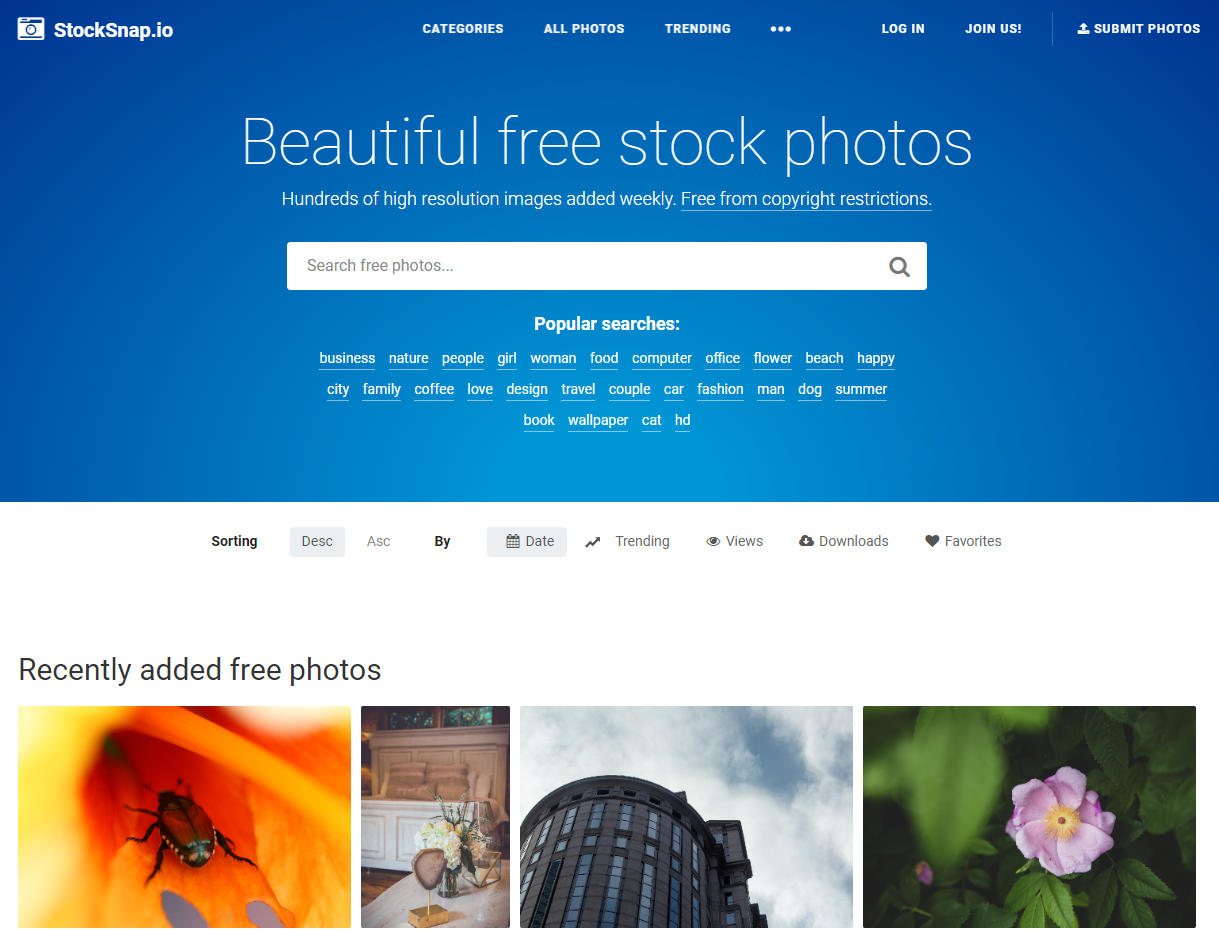Open the Categories menu
The image size is (1219, 932).
point(463,29)
